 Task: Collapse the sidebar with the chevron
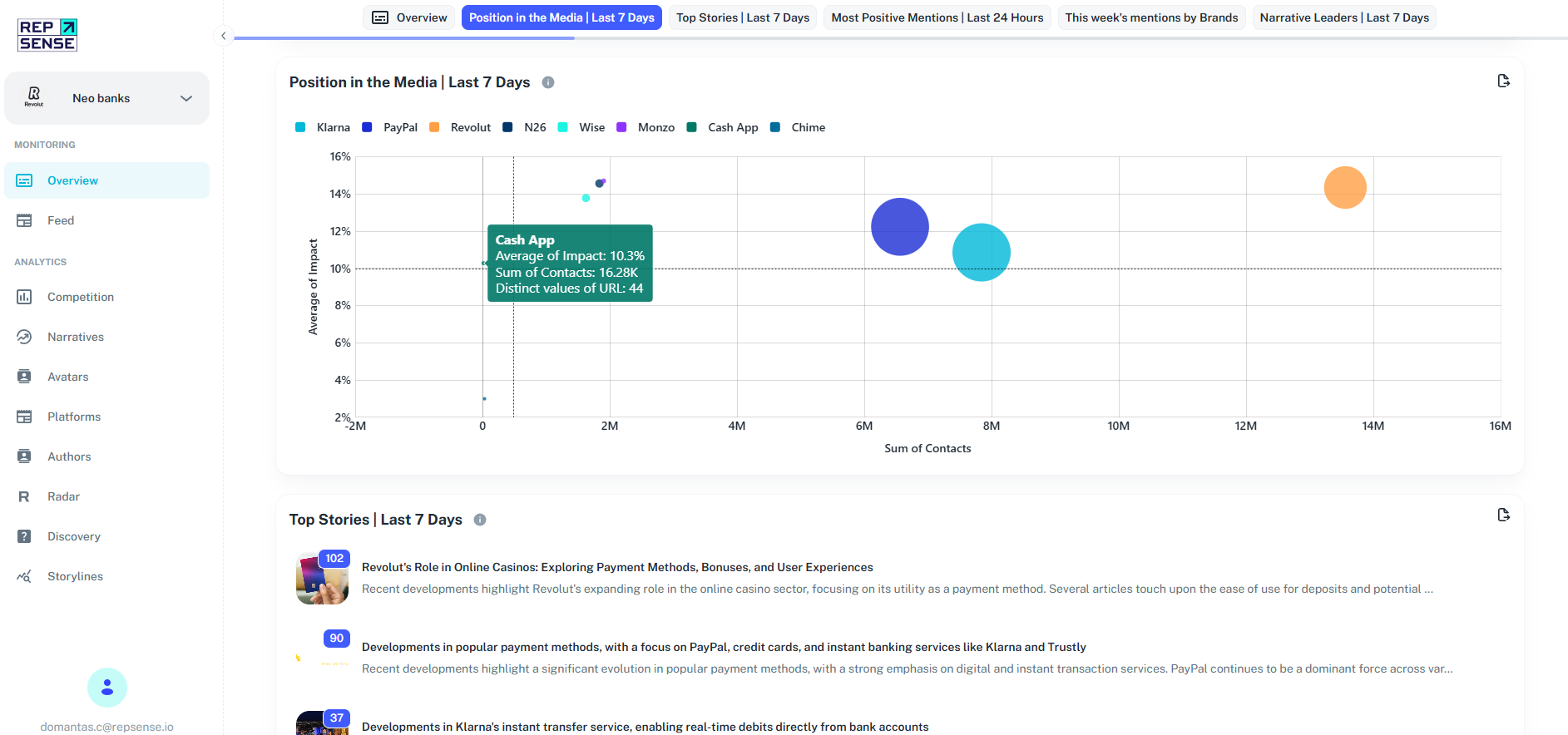[223, 36]
